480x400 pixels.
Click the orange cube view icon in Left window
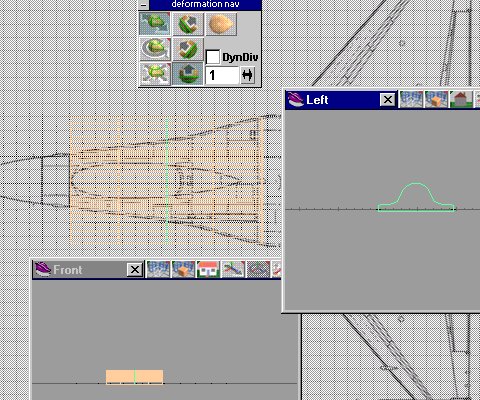click(x=436, y=99)
